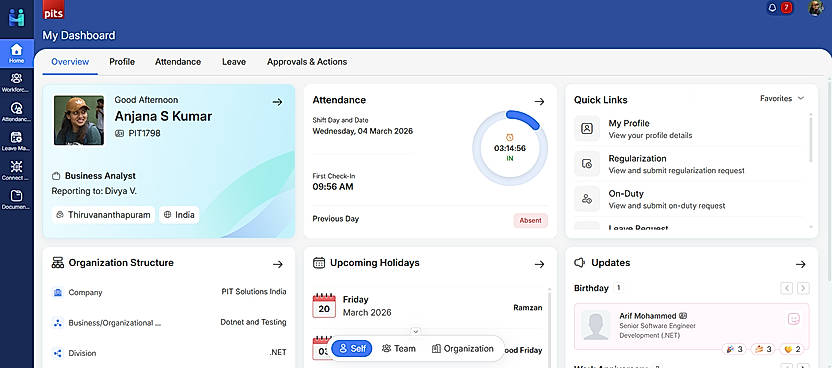
Task: Open the profile card arrow beside Good Afternoon
Action: [277, 102]
